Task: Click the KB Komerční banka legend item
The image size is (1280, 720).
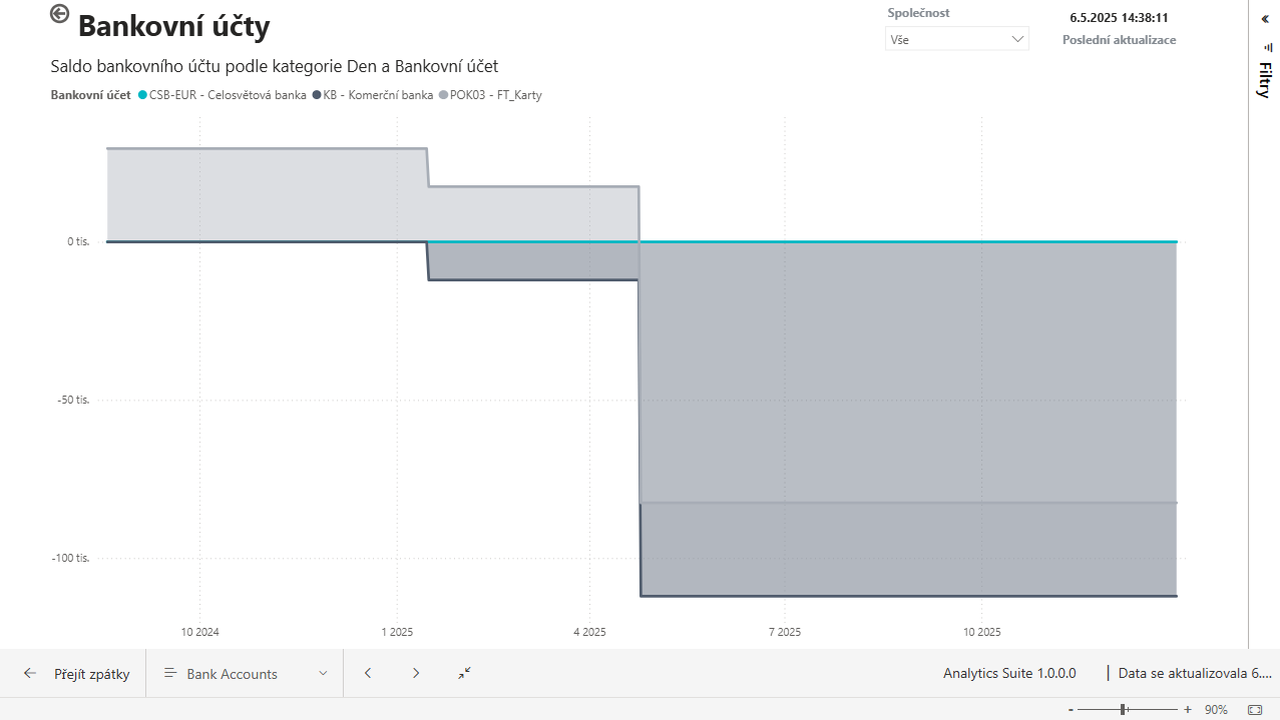Action: point(372,95)
